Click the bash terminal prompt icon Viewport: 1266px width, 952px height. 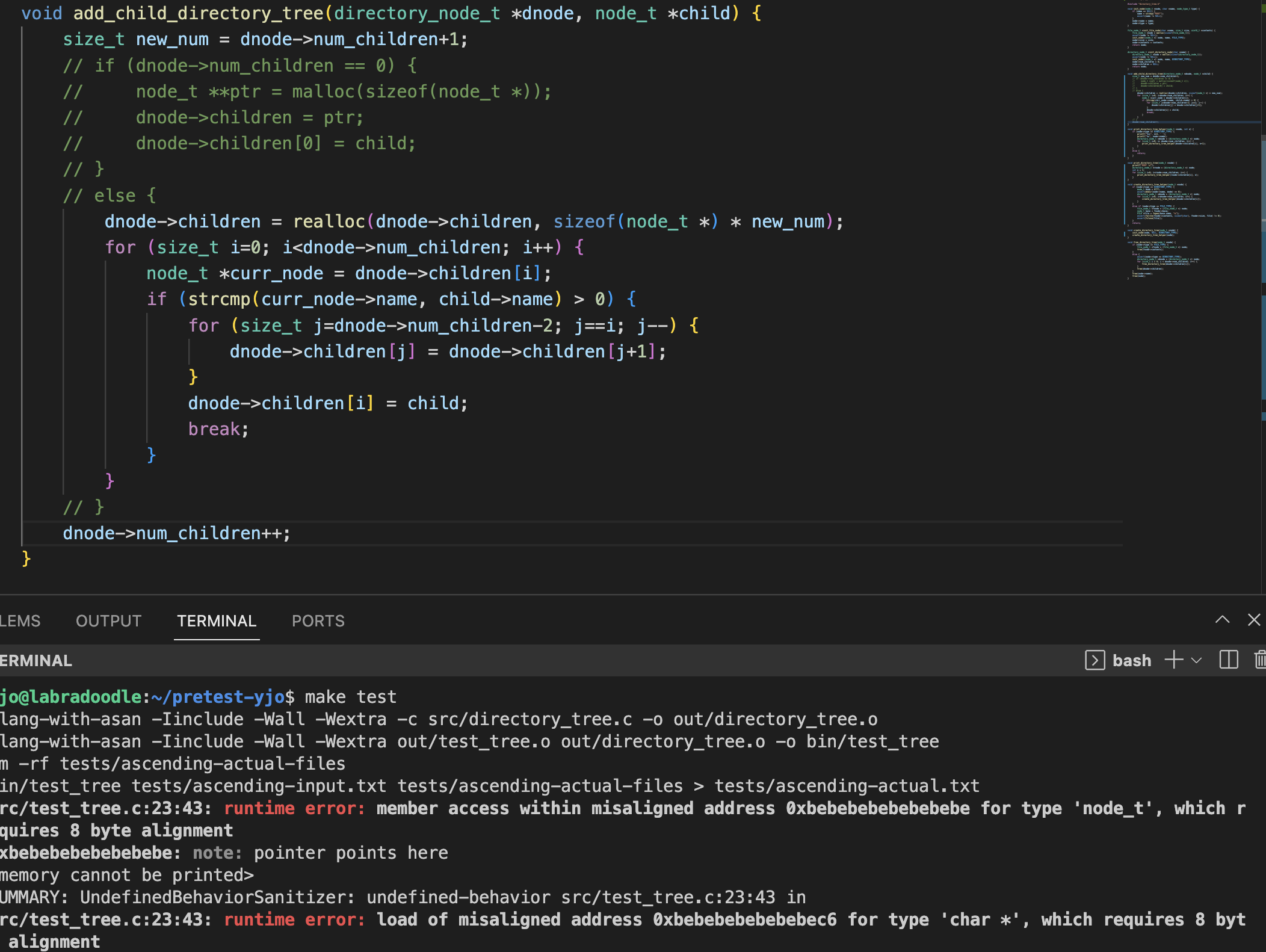tap(1095, 660)
